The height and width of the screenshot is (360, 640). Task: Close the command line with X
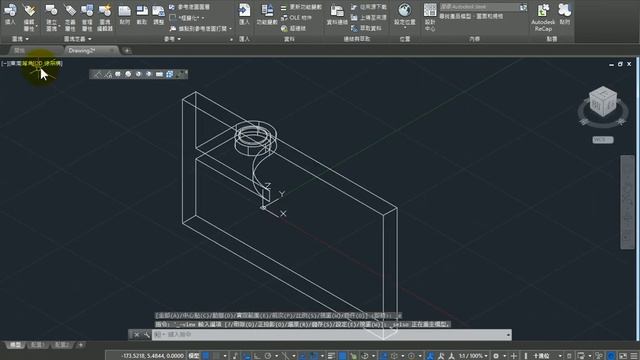[136, 335]
